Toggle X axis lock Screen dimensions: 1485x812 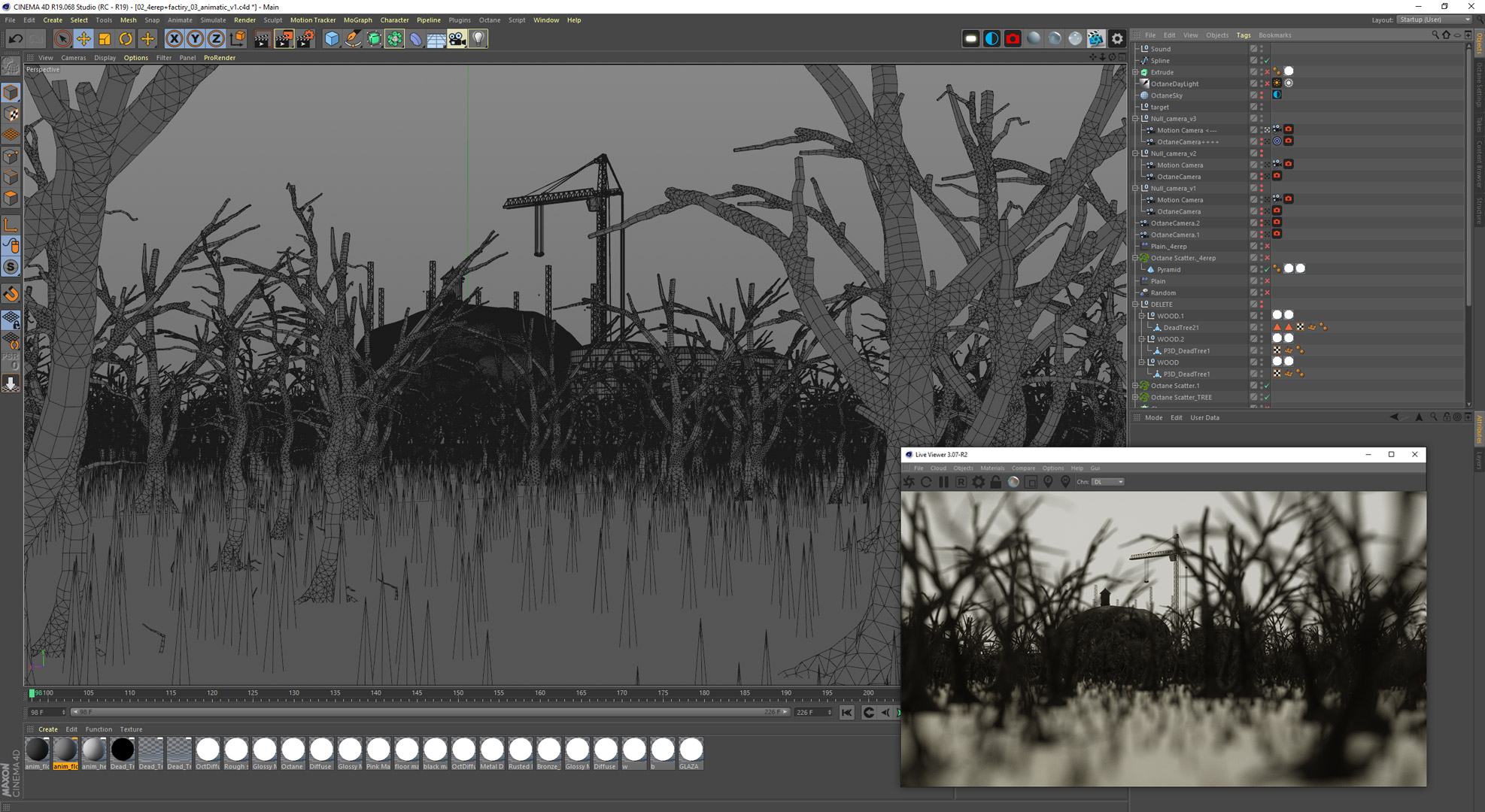(174, 38)
